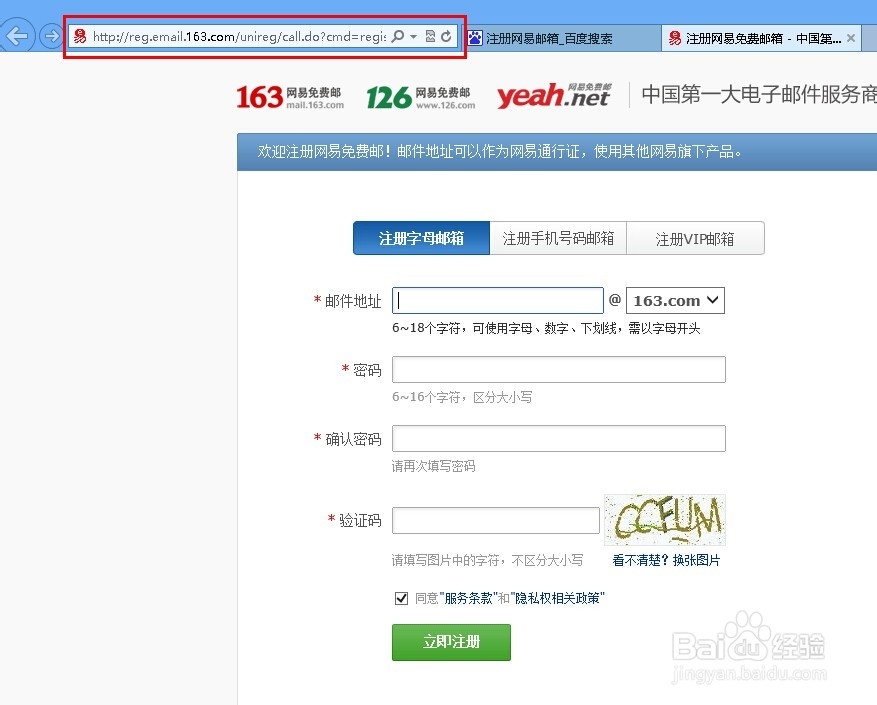
Task: Click the 请再次填写密码 hint text
Action: point(433,466)
